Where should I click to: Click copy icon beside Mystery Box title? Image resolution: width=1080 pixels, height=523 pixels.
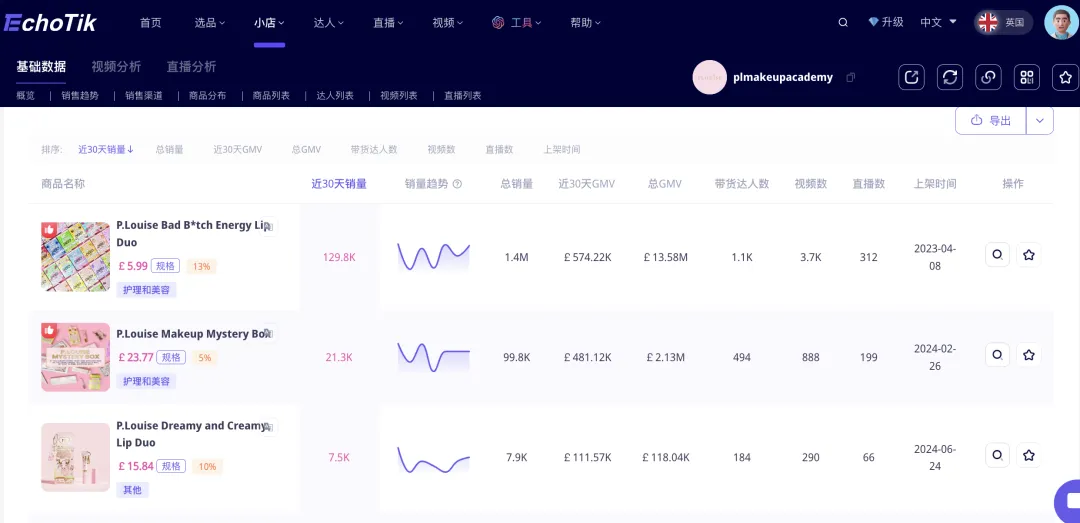(x=269, y=334)
